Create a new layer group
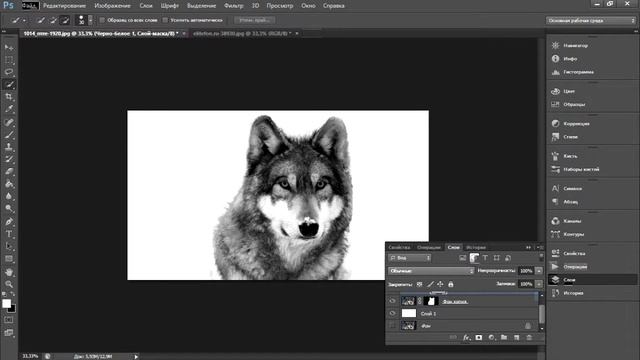Image resolution: width=640 pixels, height=360 pixels. [504, 338]
